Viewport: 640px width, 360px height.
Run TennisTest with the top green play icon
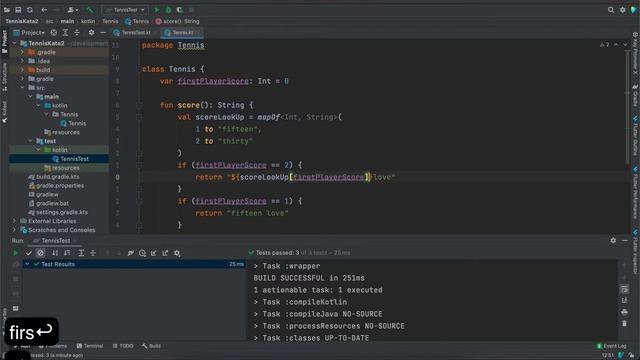pyautogui.click(x=157, y=9)
